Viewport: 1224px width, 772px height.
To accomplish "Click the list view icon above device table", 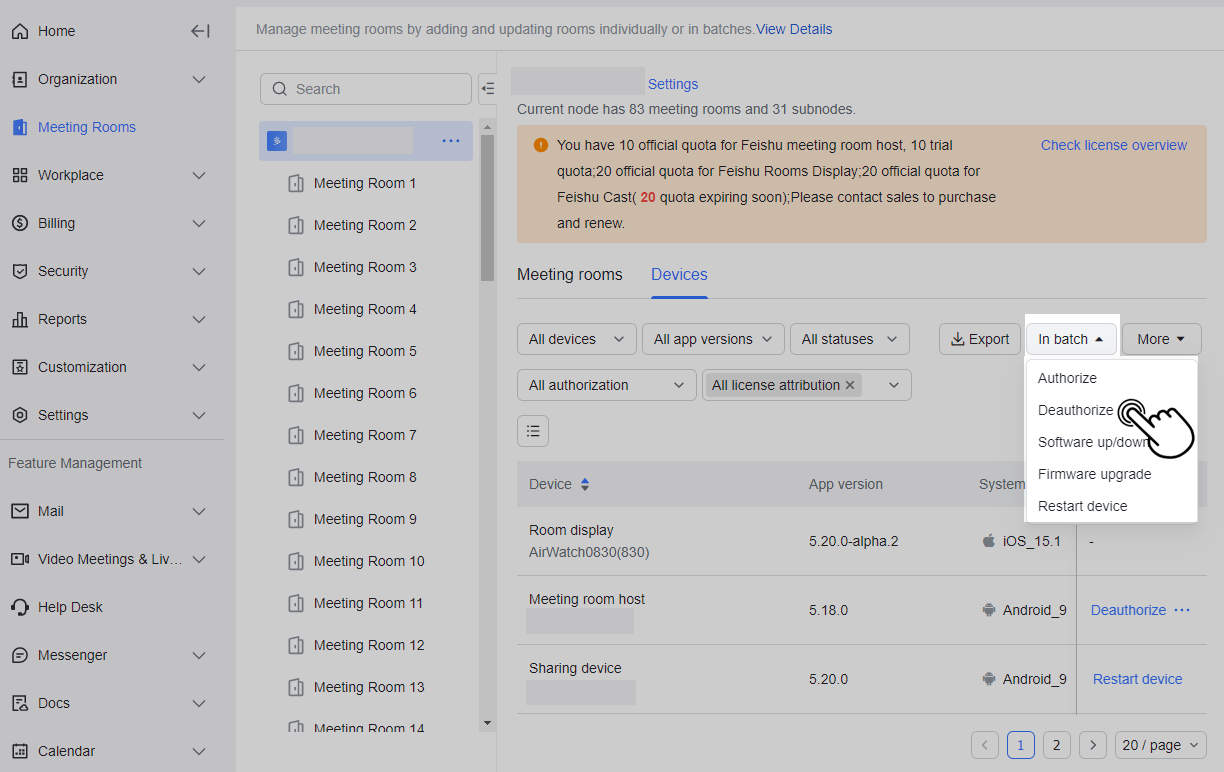I will (533, 430).
